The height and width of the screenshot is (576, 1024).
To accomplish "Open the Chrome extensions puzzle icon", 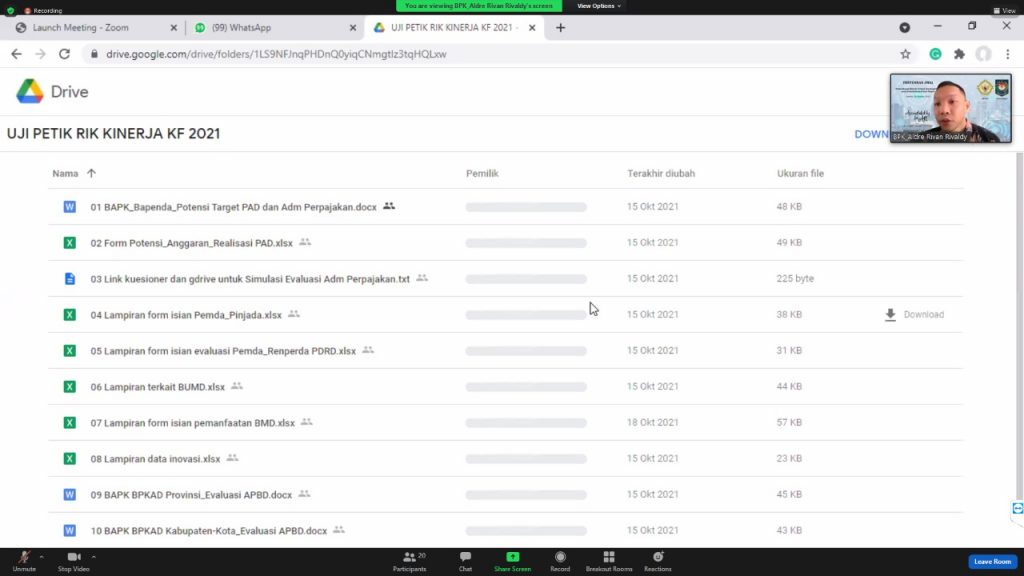I will click(x=959, y=54).
